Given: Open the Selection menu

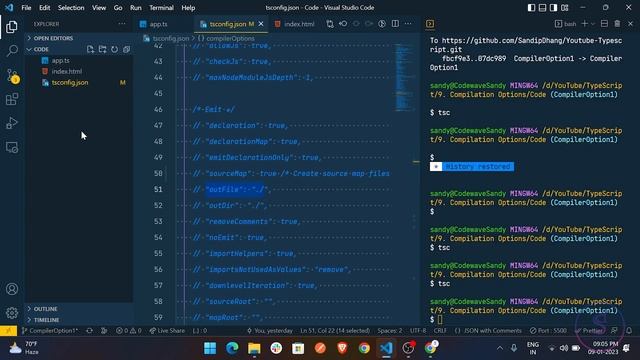Looking at the screenshot, I should (71, 8).
